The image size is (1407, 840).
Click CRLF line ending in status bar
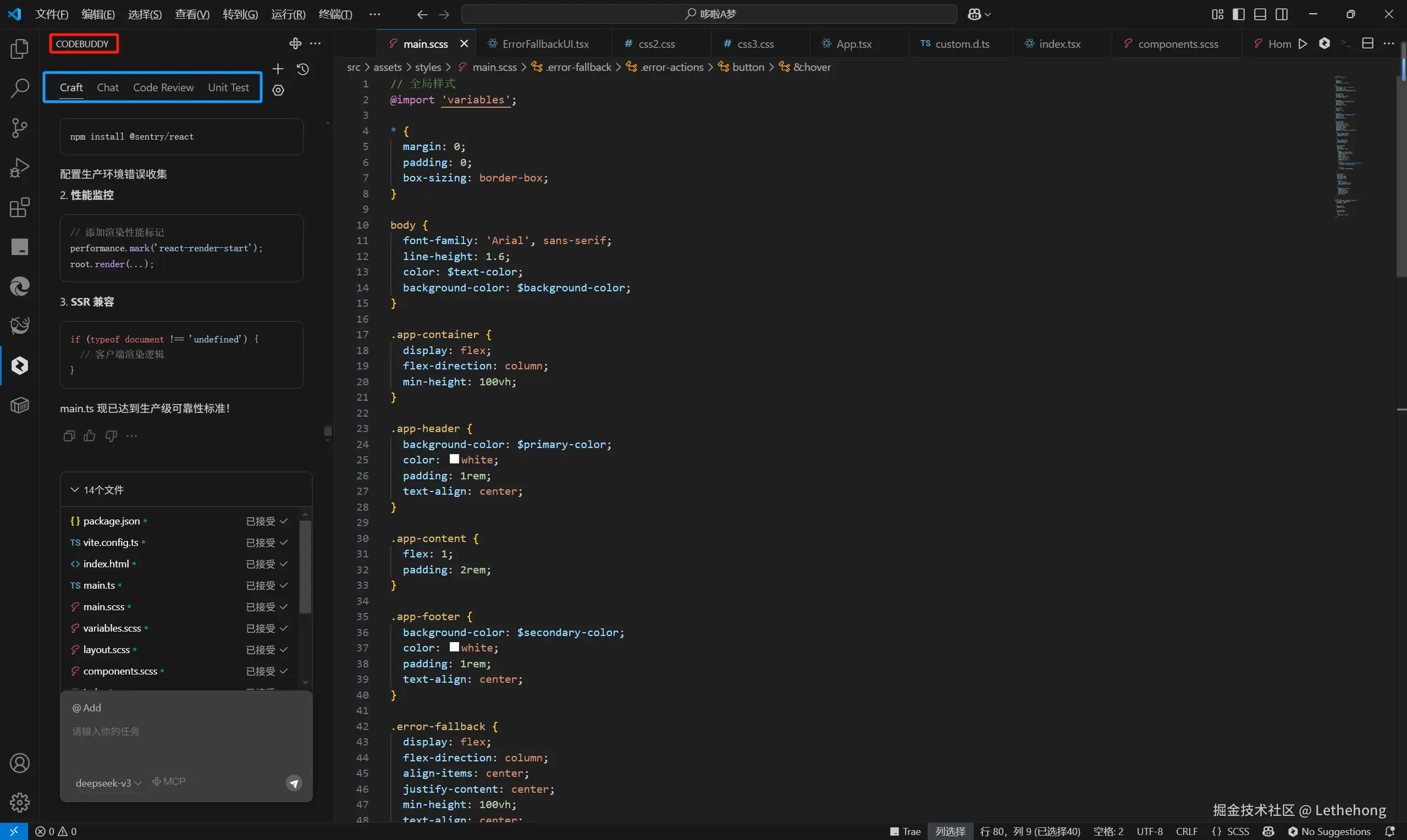tap(1187, 832)
